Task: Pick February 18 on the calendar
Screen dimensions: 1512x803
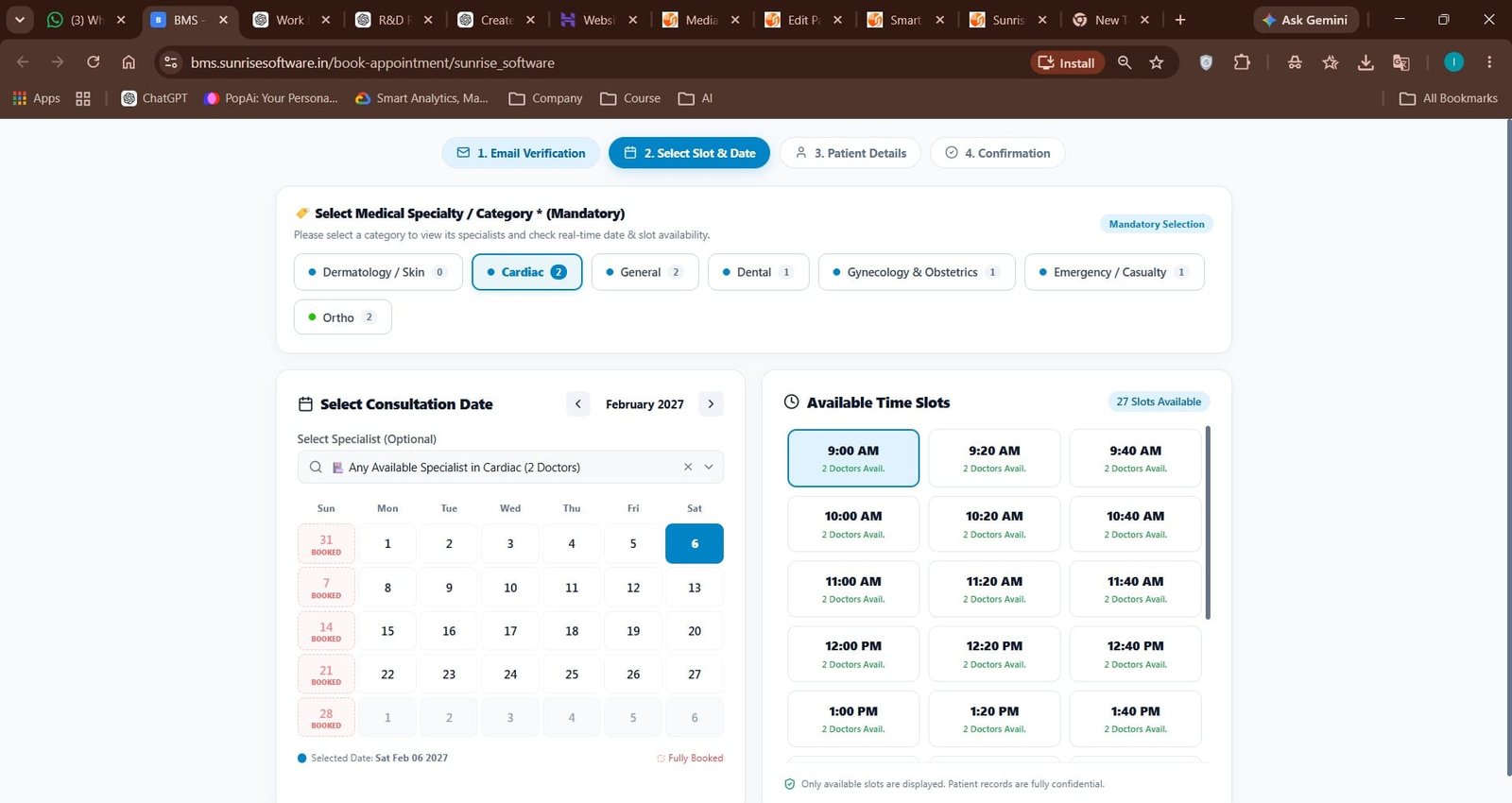Action: coord(572,631)
